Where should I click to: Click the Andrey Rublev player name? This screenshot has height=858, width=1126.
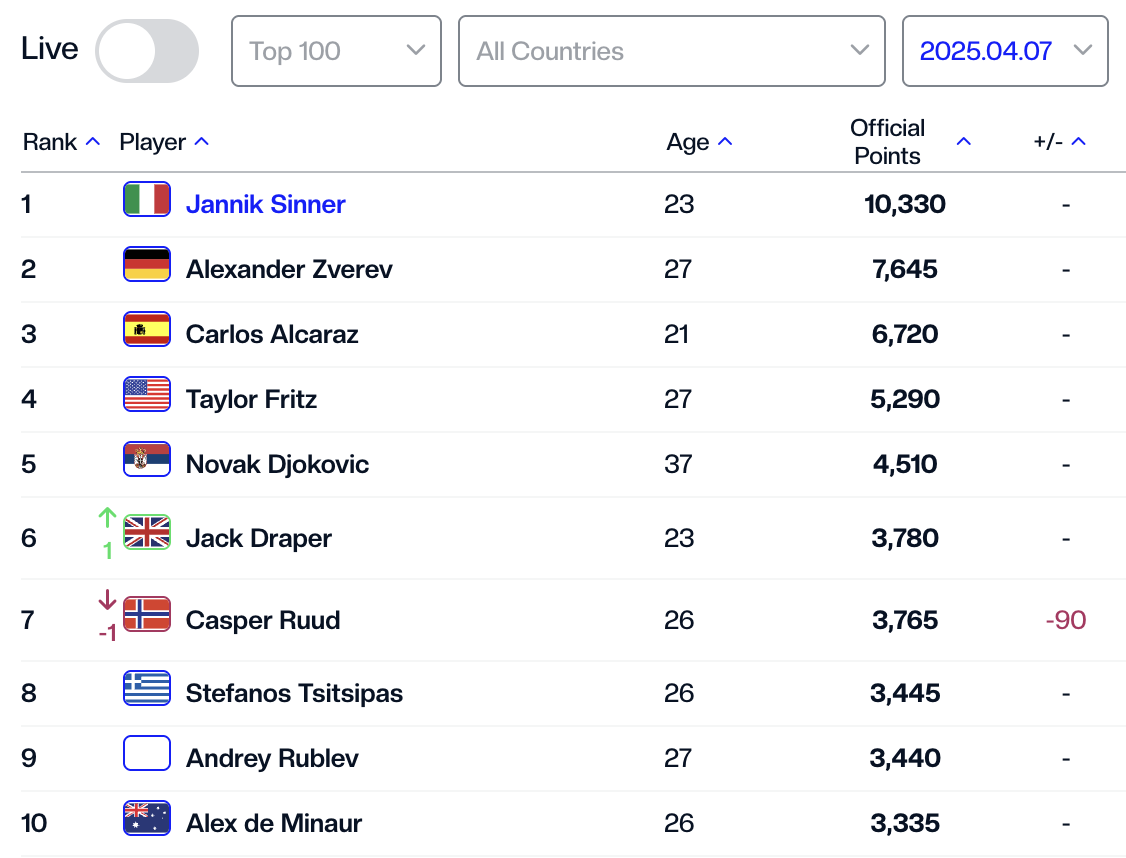(x=272, y=758)
